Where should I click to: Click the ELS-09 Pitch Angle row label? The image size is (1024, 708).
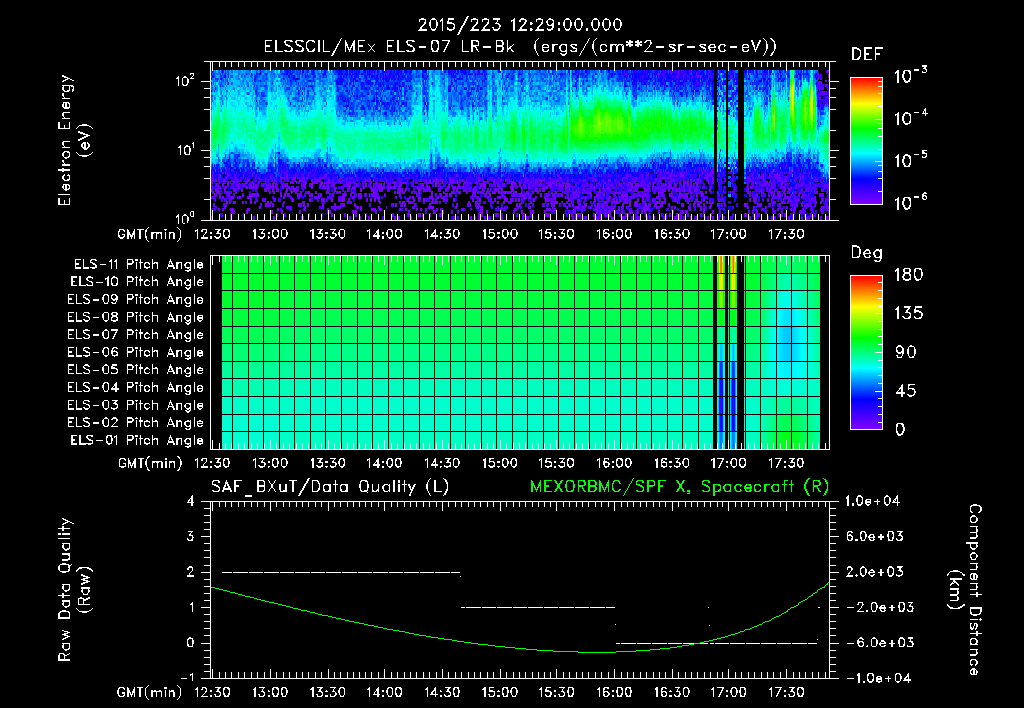click(x=136, y=300)
